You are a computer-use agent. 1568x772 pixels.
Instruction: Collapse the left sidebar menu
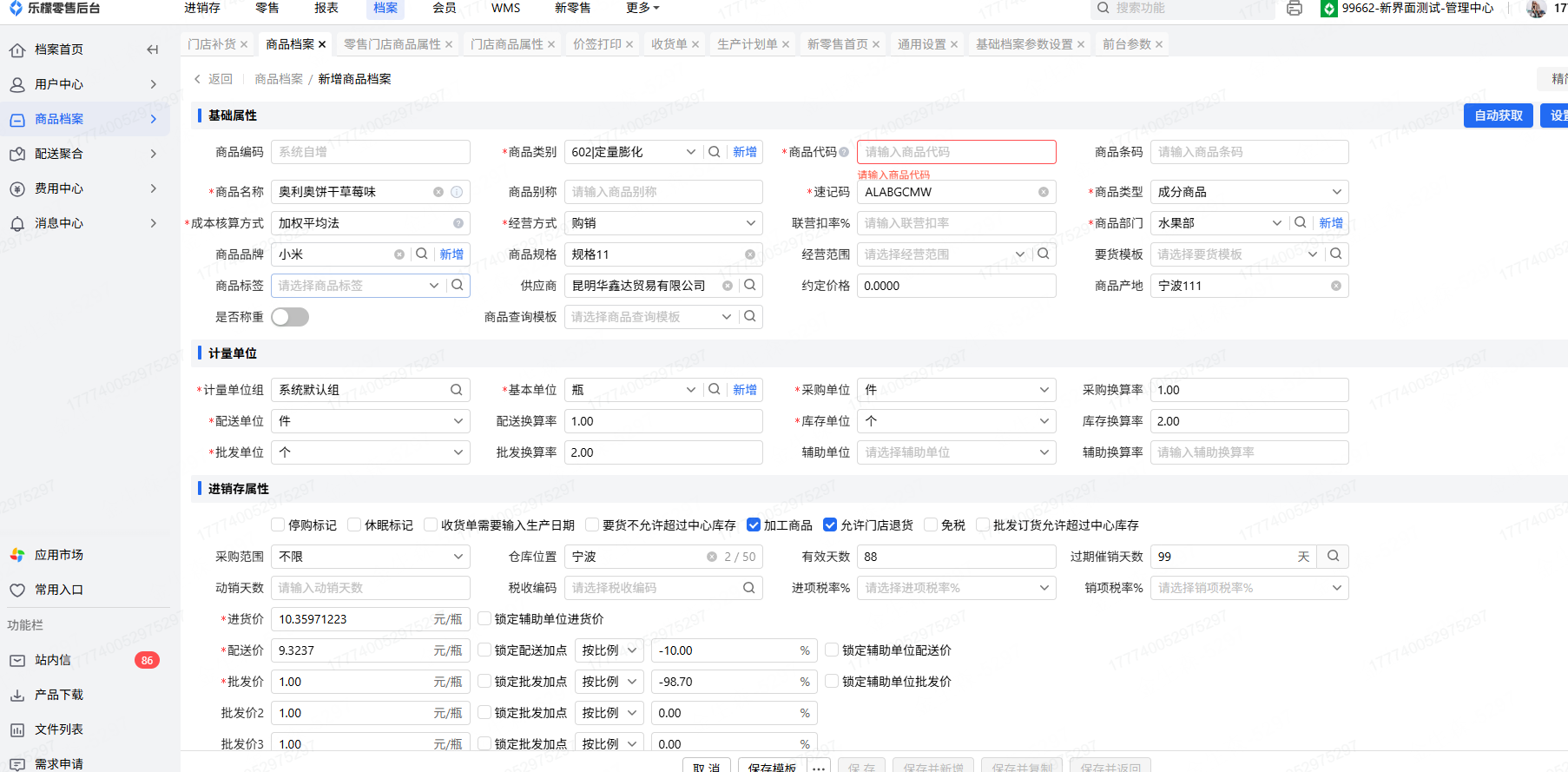tap(153, 49)
